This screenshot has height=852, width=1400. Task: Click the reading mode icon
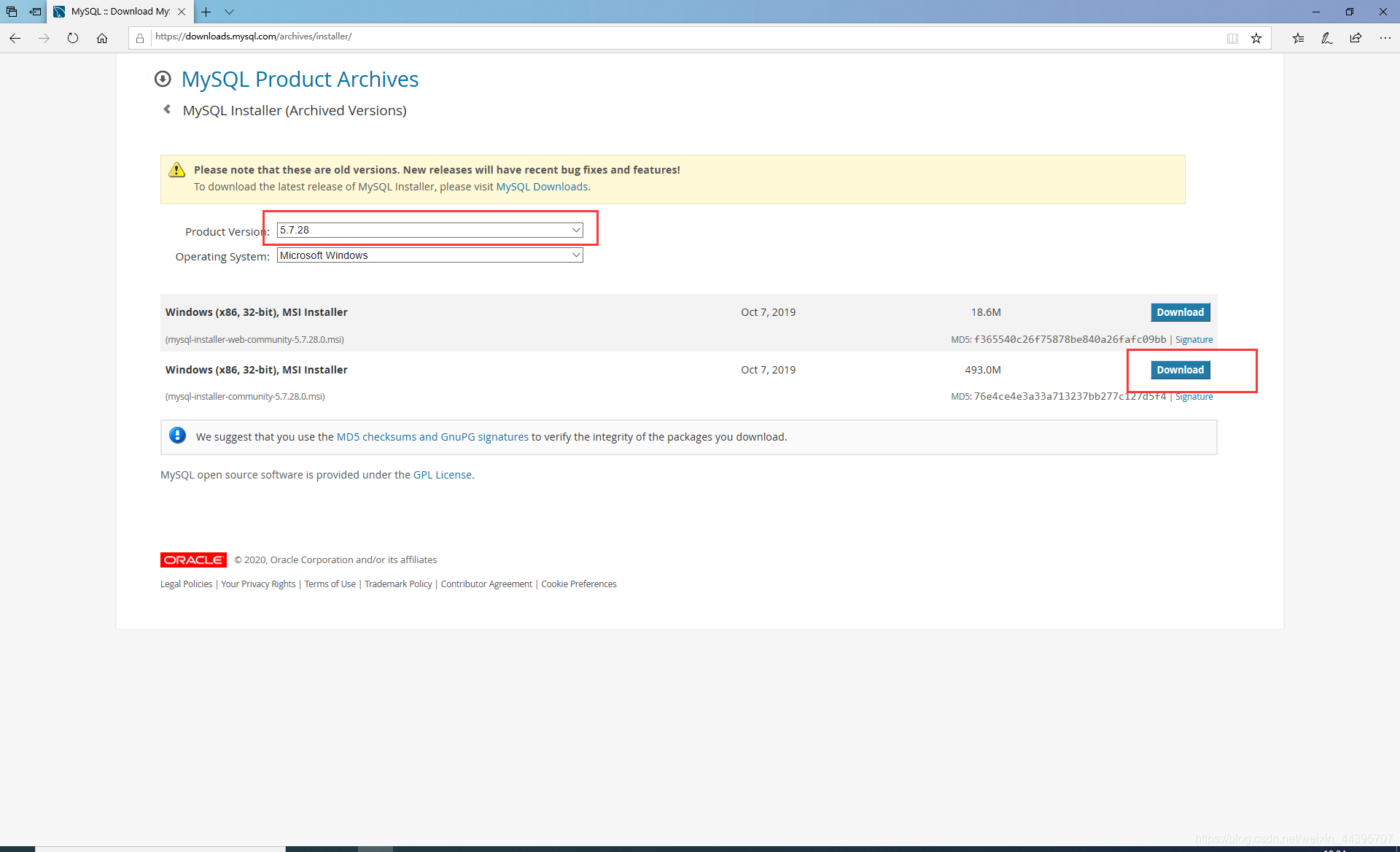coord(1234,37)
